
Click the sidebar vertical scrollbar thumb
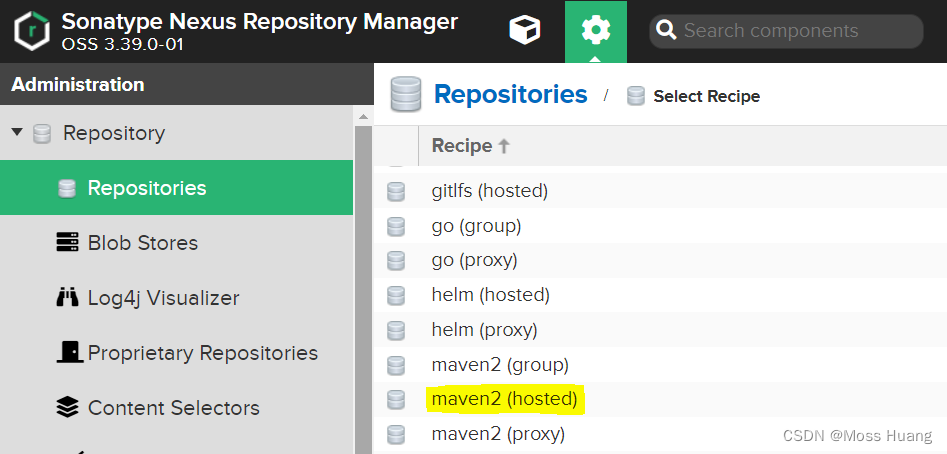(363, 290)
